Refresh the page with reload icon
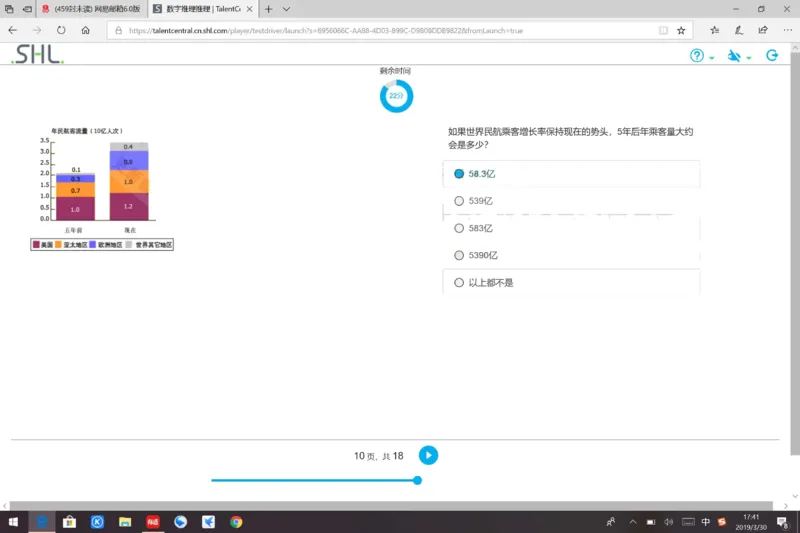Image resolution: width=800 pixels, height=533 pixels. (x=61, y=31)
